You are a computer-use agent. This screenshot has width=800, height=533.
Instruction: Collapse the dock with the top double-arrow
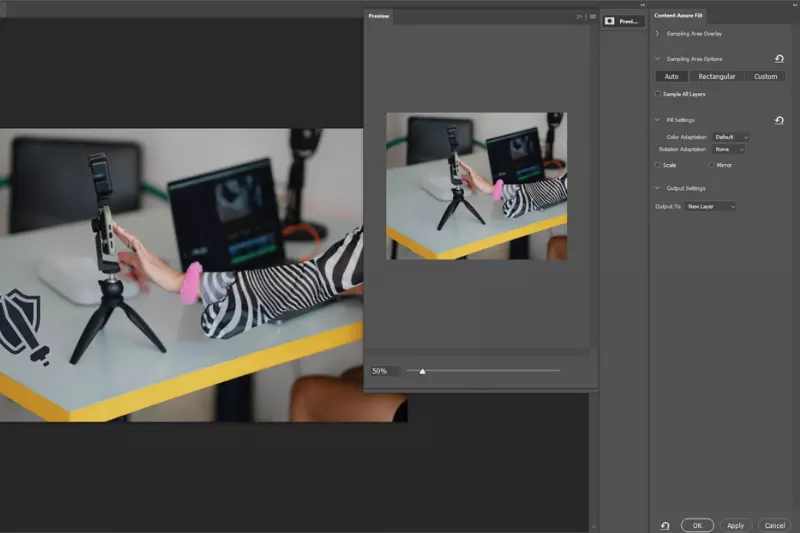tap(642, 5)
